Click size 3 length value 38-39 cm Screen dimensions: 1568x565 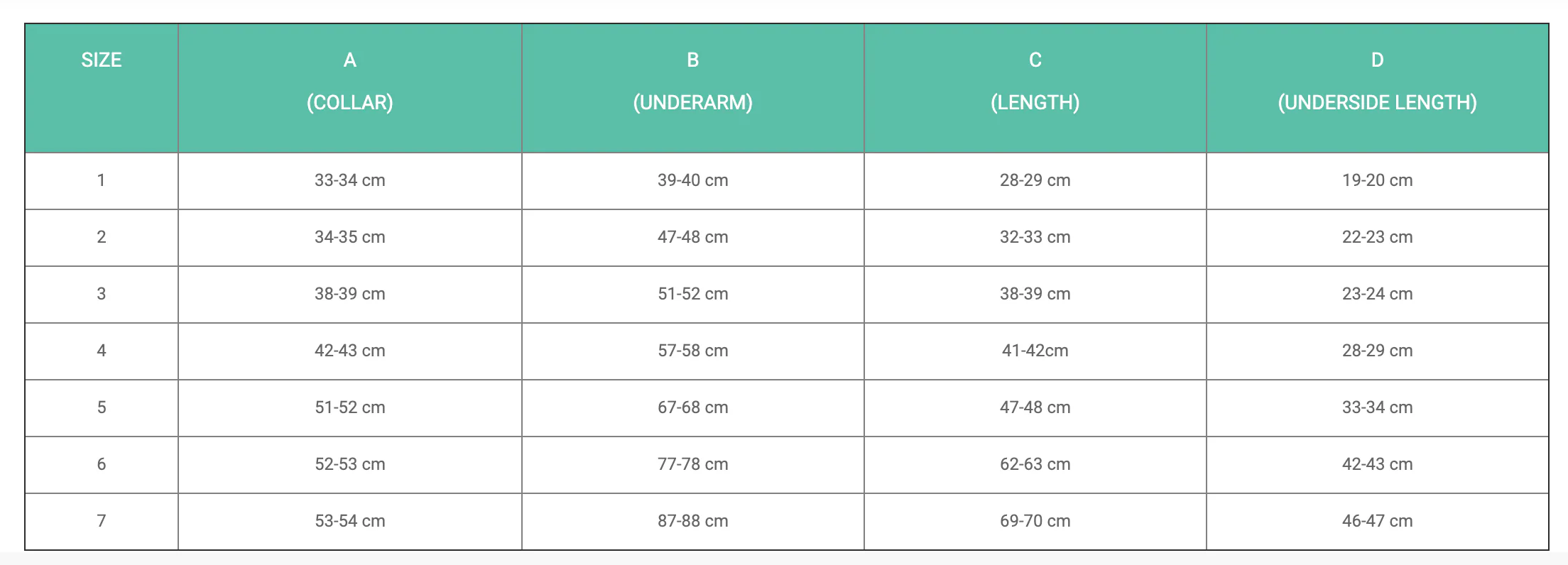[x=1035, y=295]
